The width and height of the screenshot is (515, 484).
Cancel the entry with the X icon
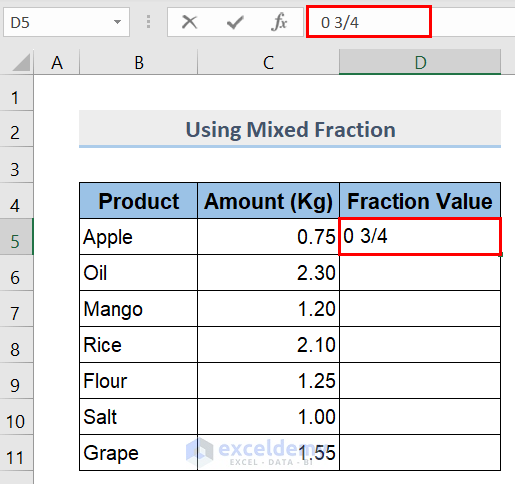(x=189, y=22)
